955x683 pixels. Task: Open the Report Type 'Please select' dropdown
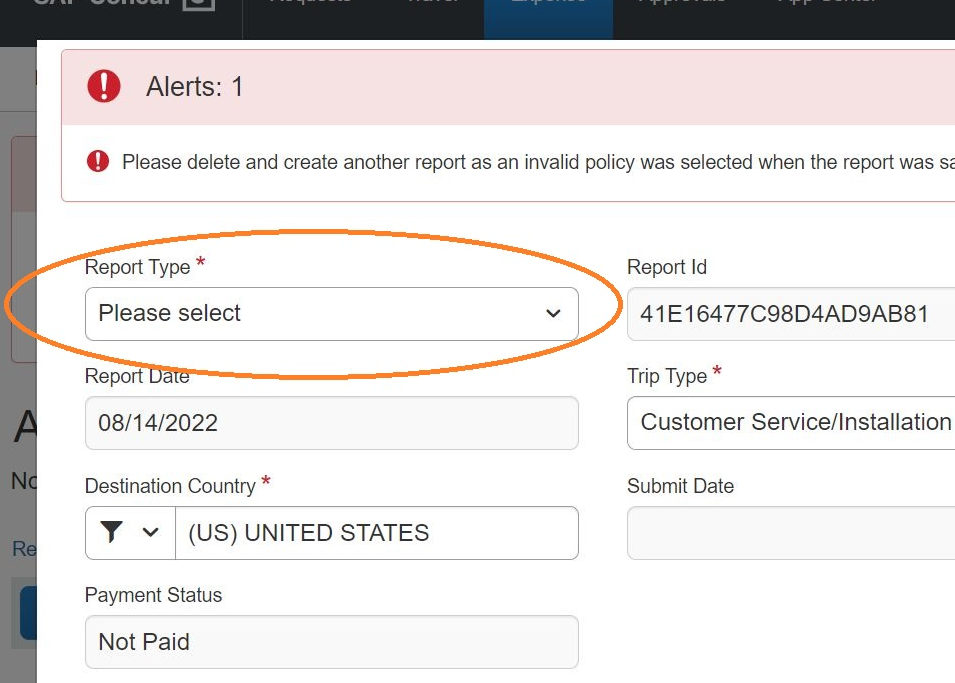coord(331,313)
